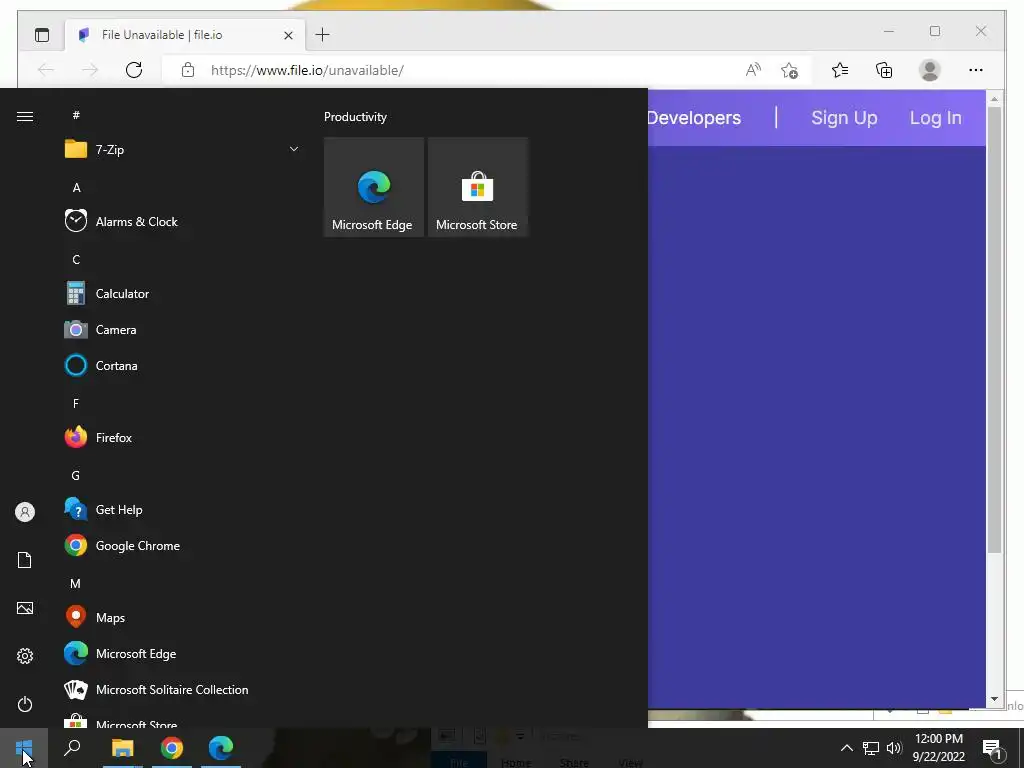1024x768 pixels.
Task: Launch Google Chrome from app list
Action: coord(182,546)
